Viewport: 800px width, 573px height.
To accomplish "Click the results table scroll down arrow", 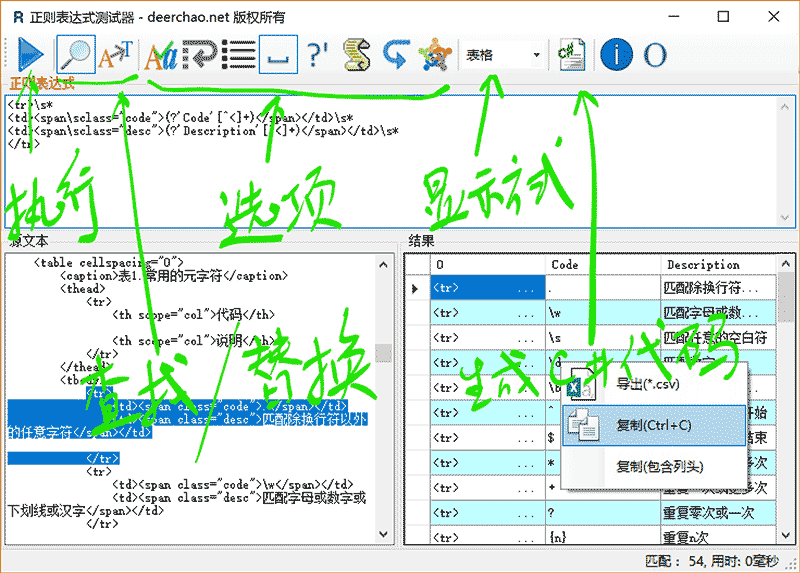I will pos(786,535).
